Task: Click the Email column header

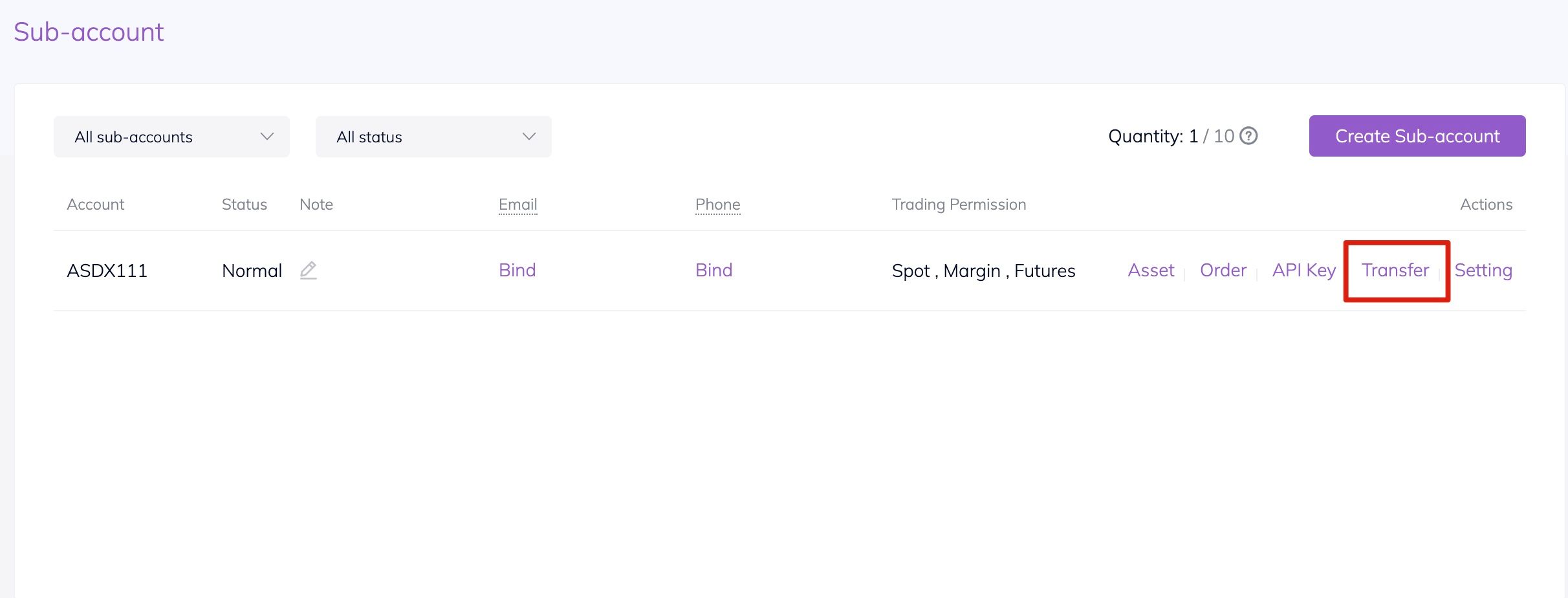Action: (517, 205)
